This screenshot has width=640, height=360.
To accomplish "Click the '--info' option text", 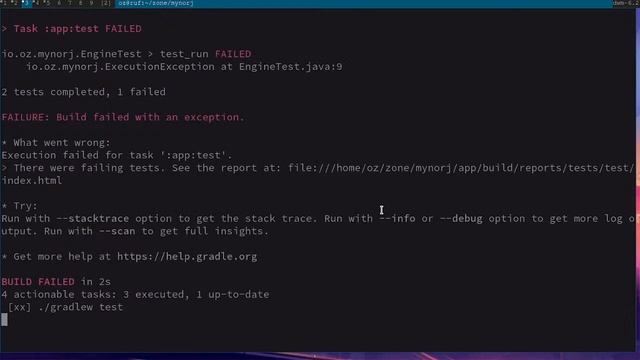I will point(397,218).
